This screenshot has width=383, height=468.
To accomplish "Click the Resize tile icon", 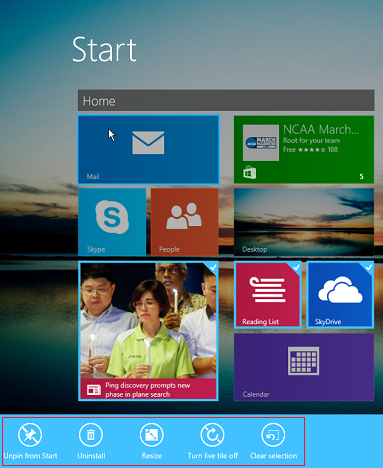I will pyautogui.click(x=152, y=435).
